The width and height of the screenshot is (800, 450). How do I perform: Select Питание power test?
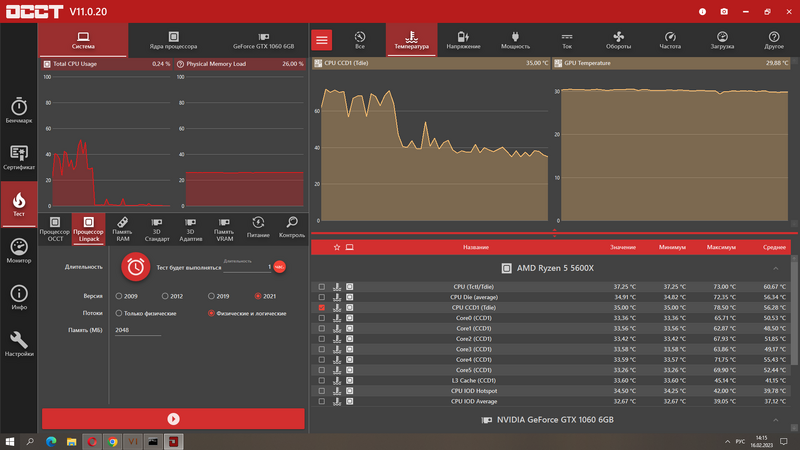[258, 227]
